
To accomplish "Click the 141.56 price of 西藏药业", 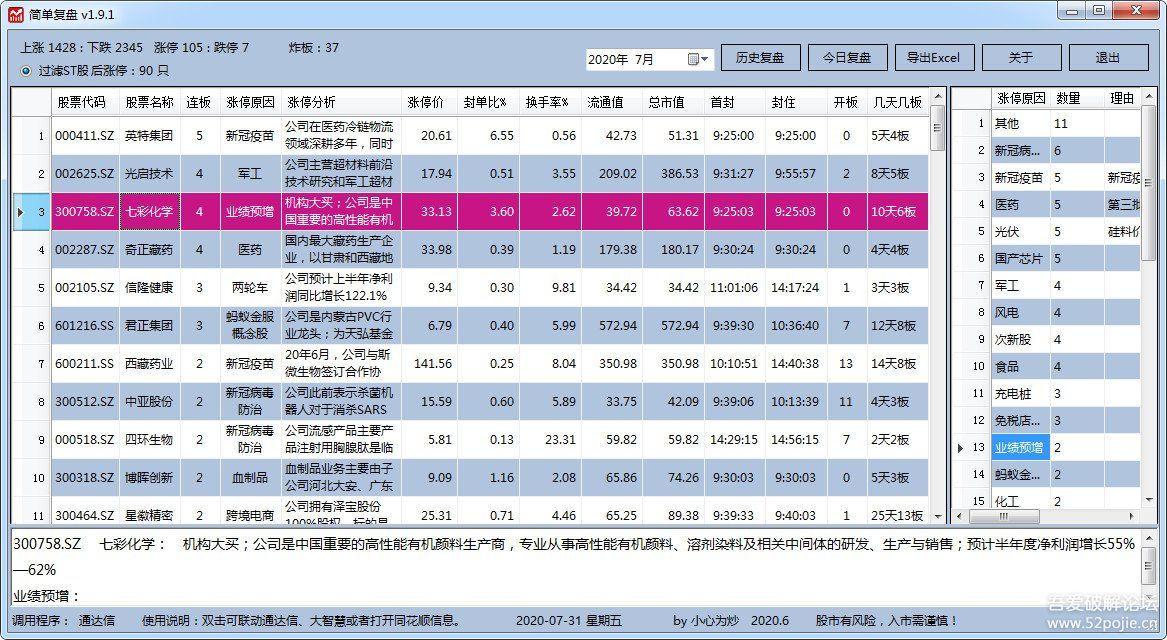I will (x=429, y=363).
